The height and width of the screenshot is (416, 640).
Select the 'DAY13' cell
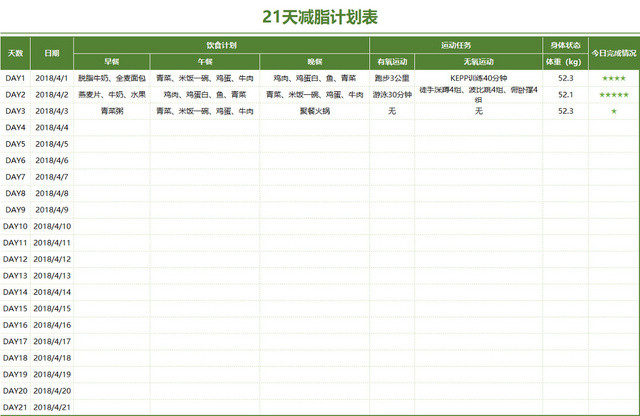click(16, 276)
